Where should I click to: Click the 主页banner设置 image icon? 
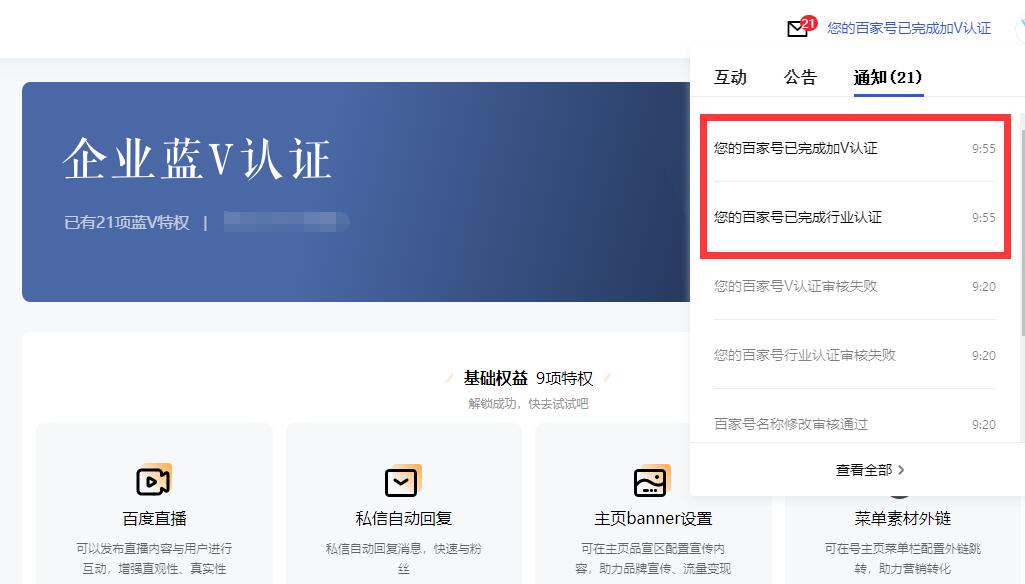coord(652,481)
